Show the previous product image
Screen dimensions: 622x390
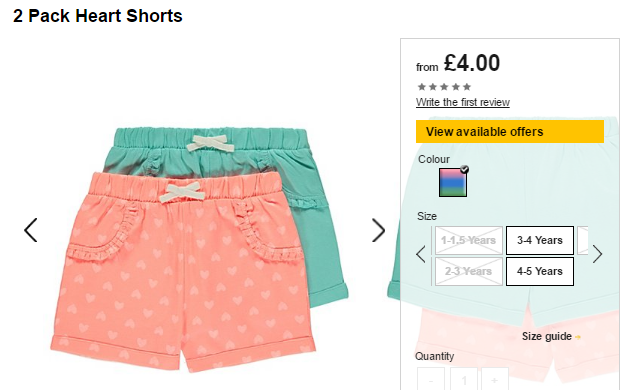[31, 230]
